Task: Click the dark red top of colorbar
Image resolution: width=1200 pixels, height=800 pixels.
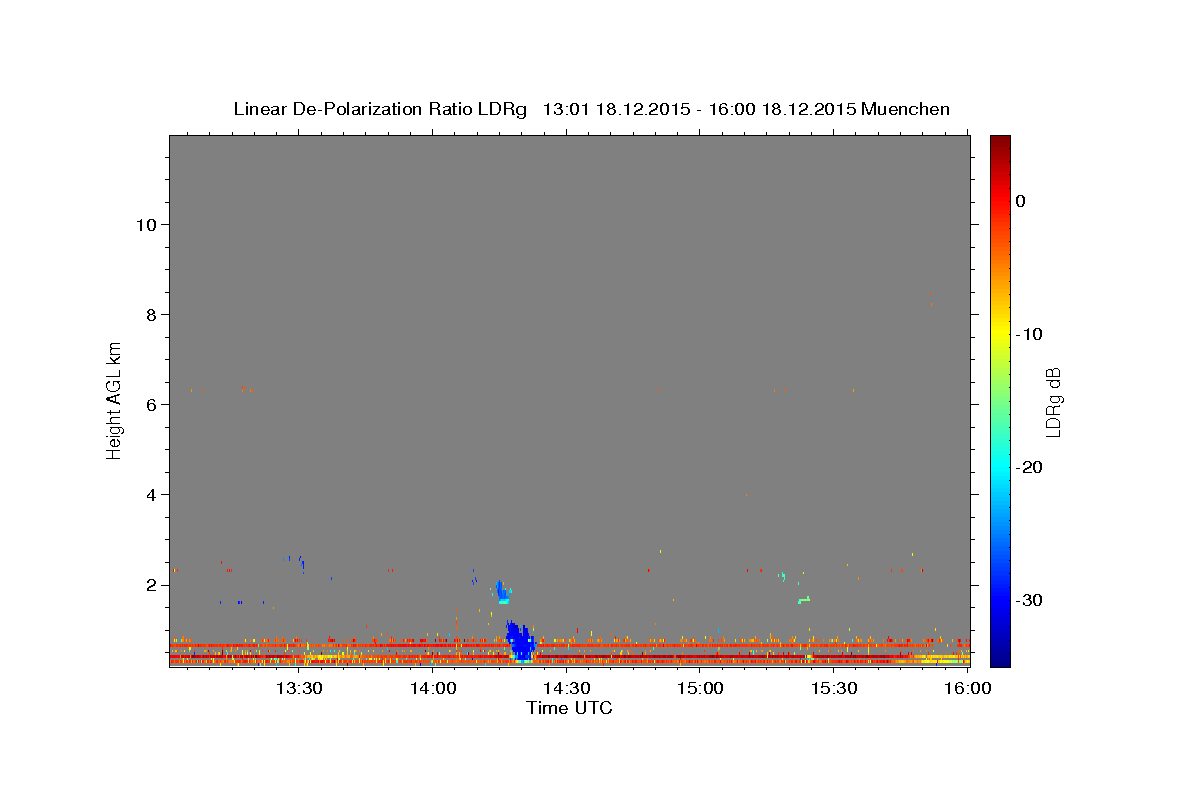Action: pos(1000,145)
